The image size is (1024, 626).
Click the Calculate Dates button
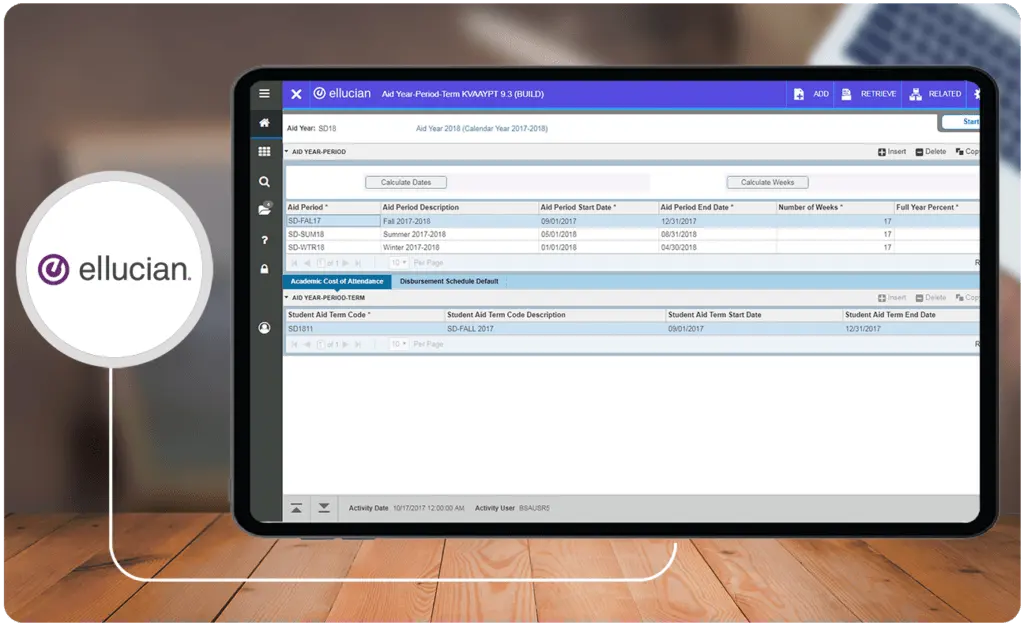[x=406, y=182]
